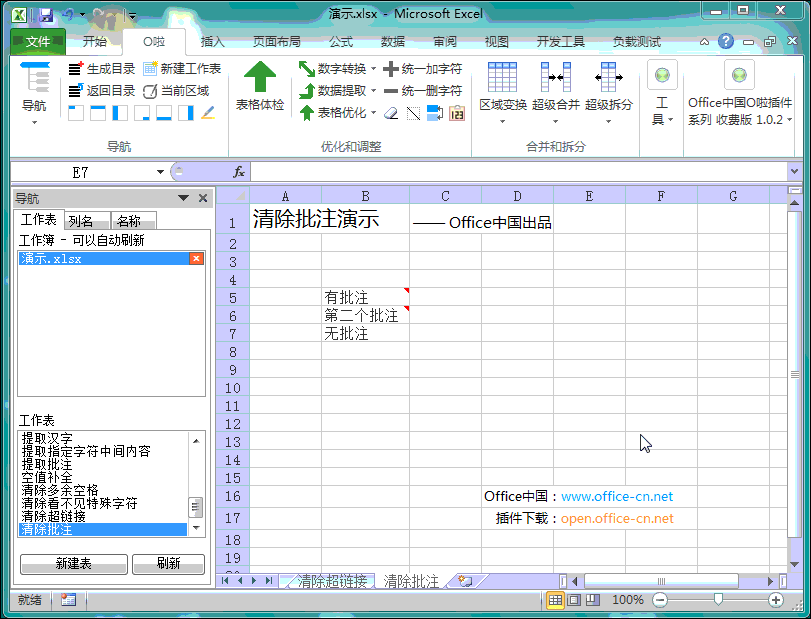This screenshot has height=619, width=811.
Task: Jump to the first sheet tab arrow
Action: click(225, 581)
